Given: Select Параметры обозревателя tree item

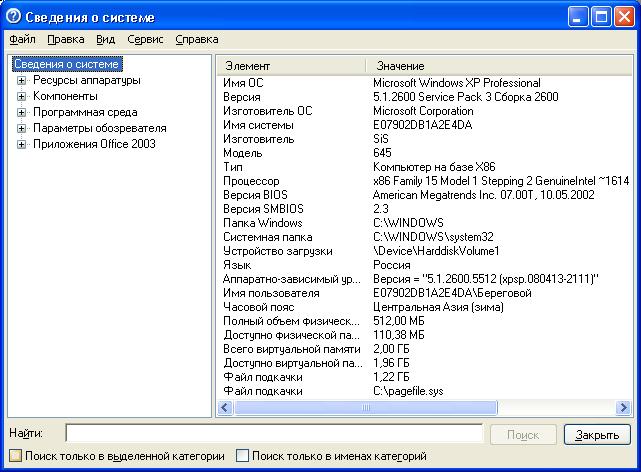Looking at the screenshot, I should point(100,128).
